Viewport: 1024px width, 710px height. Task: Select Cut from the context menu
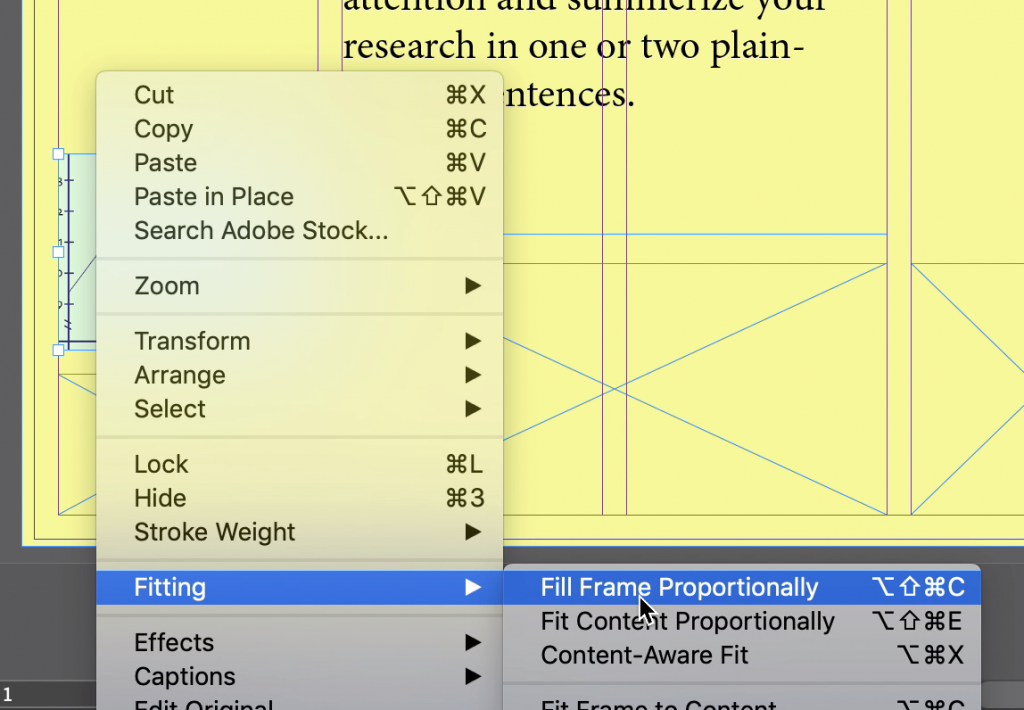300,95
